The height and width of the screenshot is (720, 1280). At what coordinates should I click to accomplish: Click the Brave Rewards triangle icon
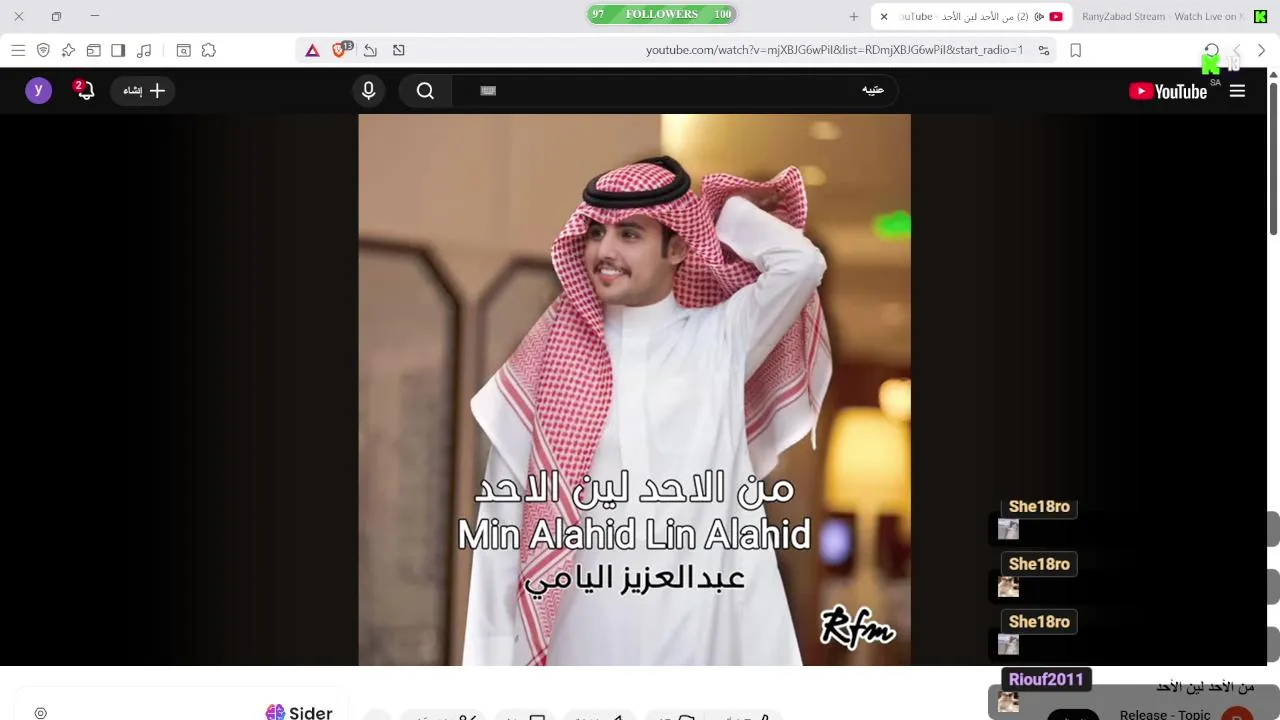(x=312, y=50)
